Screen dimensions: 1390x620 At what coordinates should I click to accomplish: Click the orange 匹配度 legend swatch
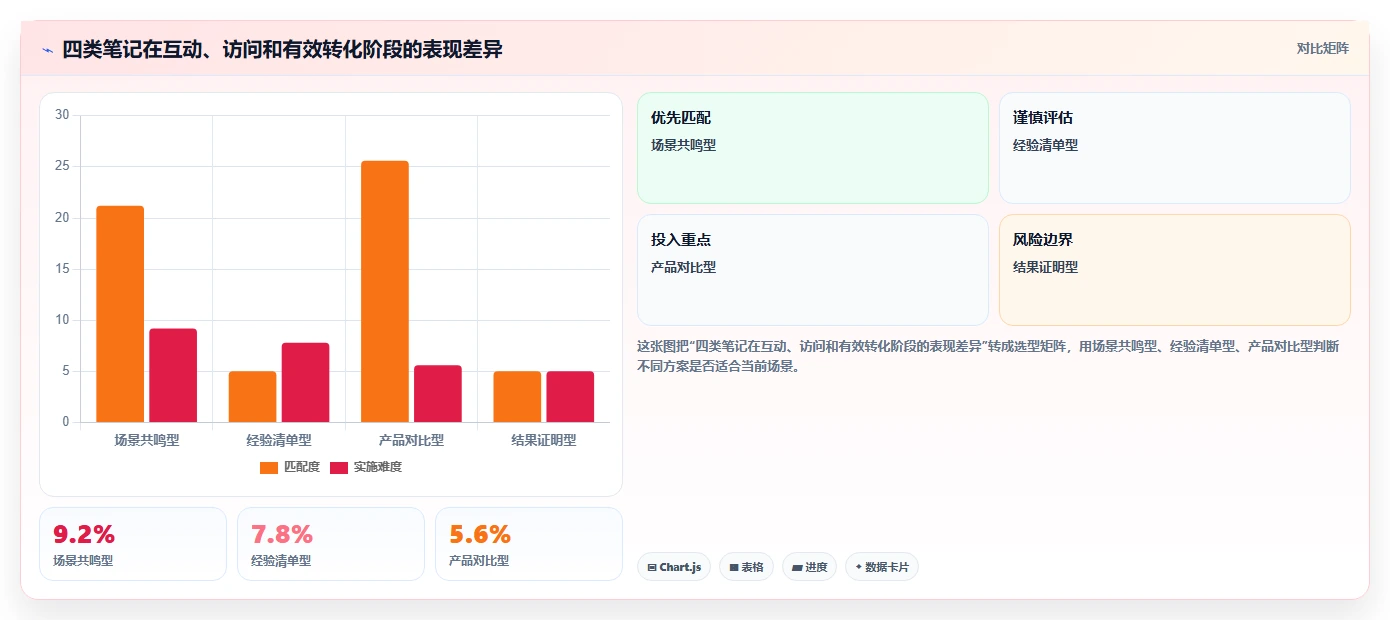(268, 467)
